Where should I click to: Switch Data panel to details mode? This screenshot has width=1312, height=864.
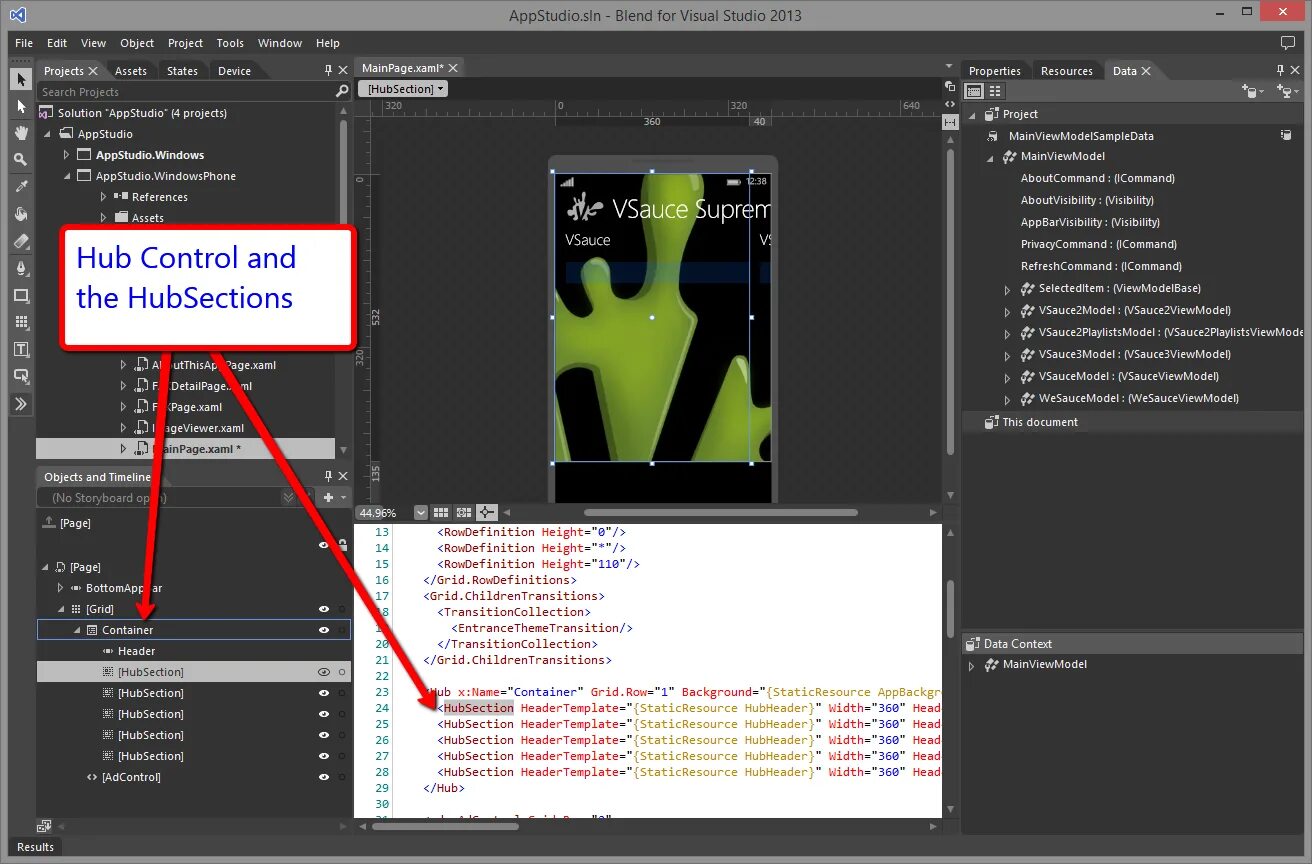coord(995,91)
